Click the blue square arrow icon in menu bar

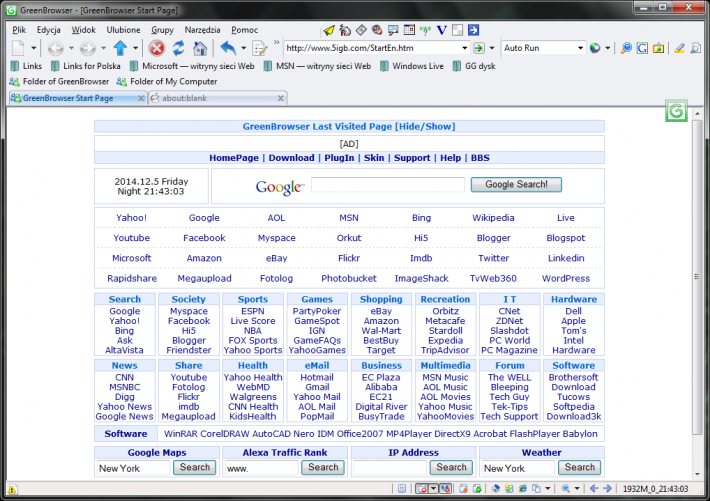[473, 30]
